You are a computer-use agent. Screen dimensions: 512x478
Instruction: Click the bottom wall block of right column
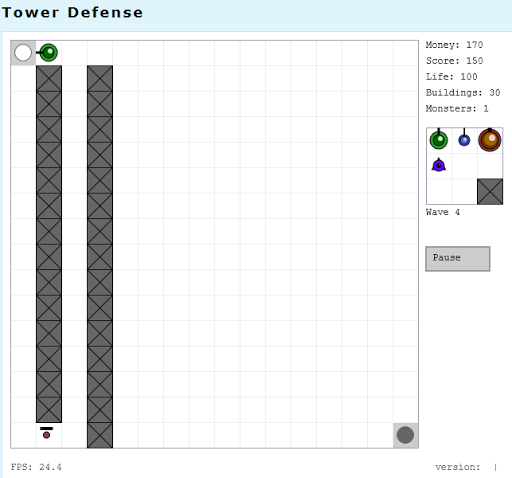(100, 435)
